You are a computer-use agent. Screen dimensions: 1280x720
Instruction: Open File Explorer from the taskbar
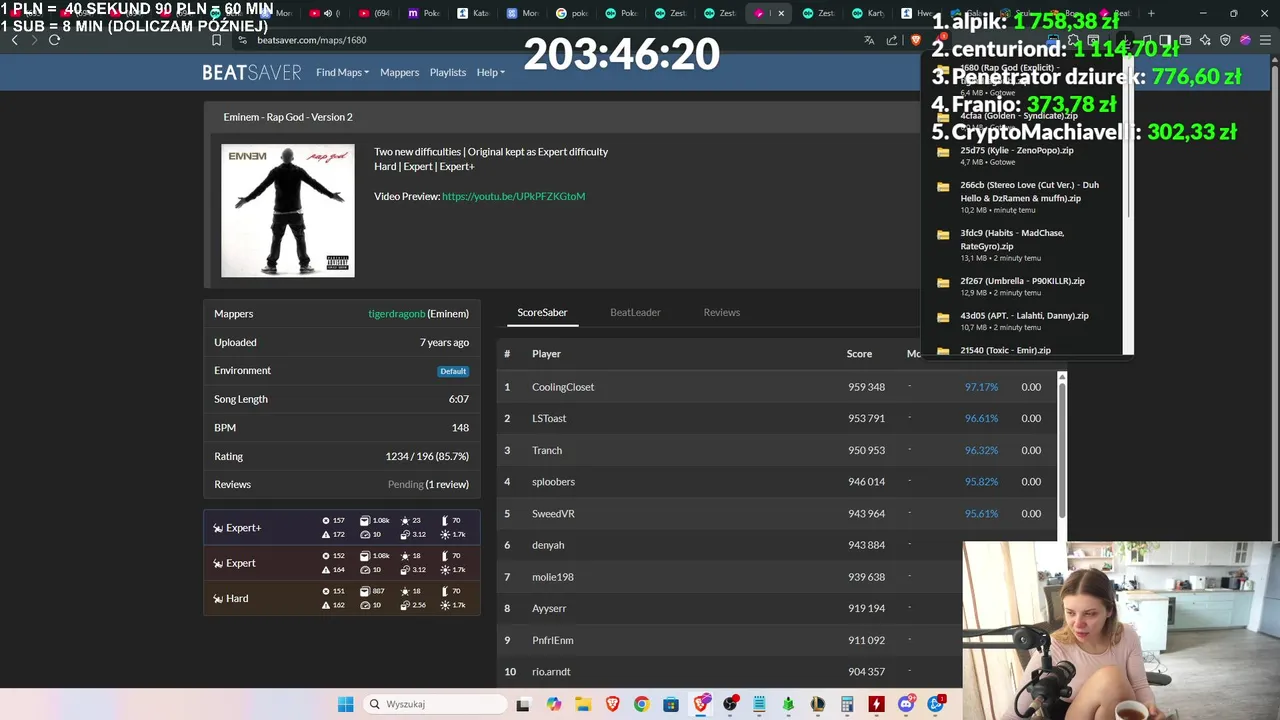583,704
